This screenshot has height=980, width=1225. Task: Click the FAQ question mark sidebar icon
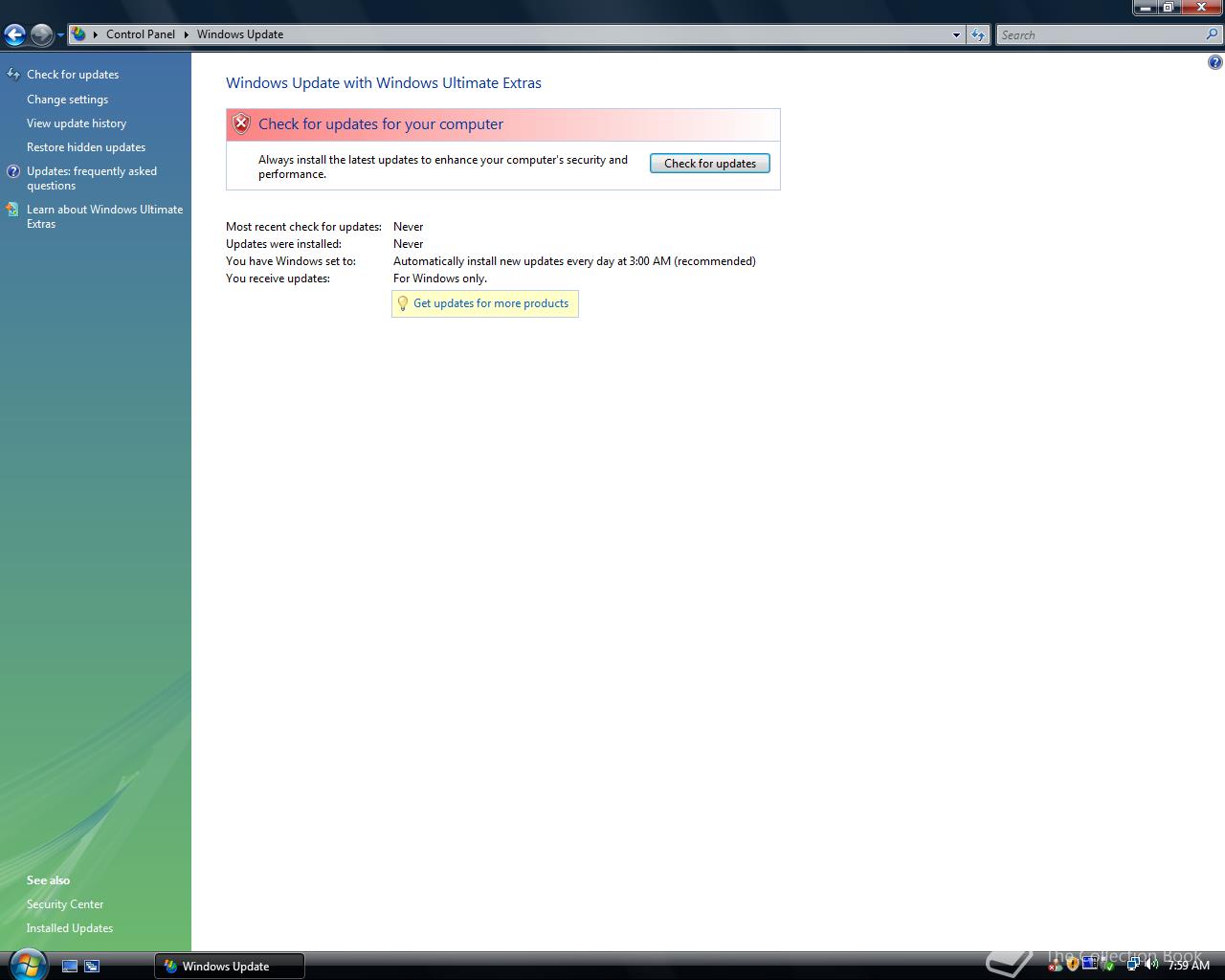pos(13,172)
